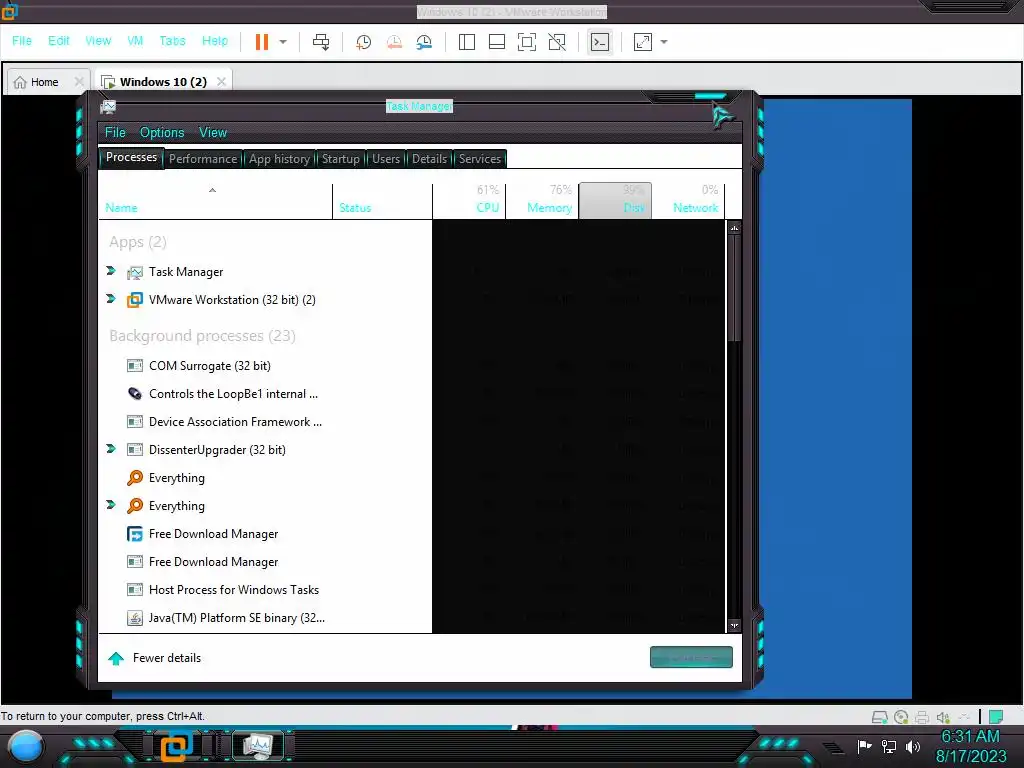Open the VMware Help menu

pos(215,40)
